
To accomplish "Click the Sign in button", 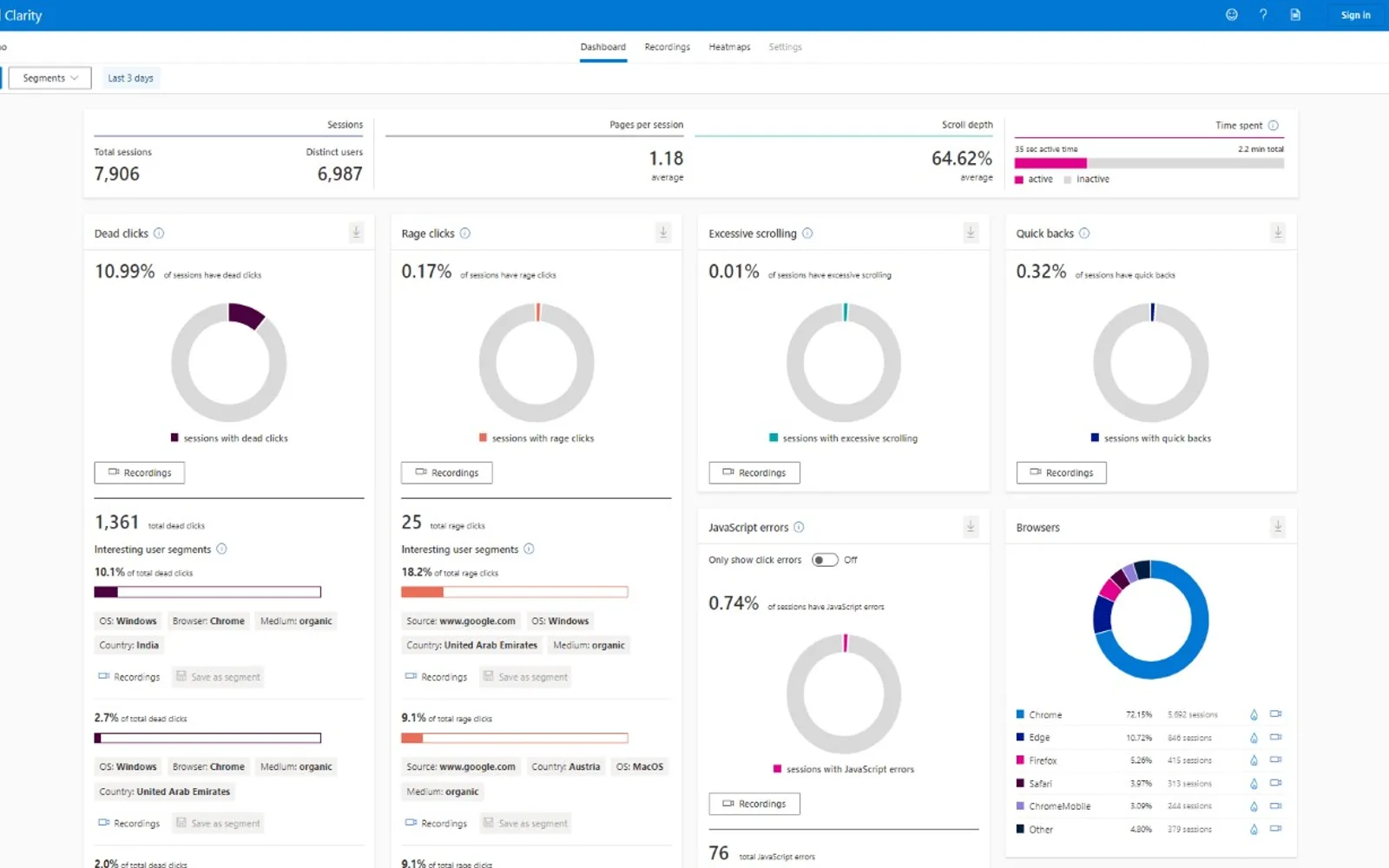I will coord(1355,15).
